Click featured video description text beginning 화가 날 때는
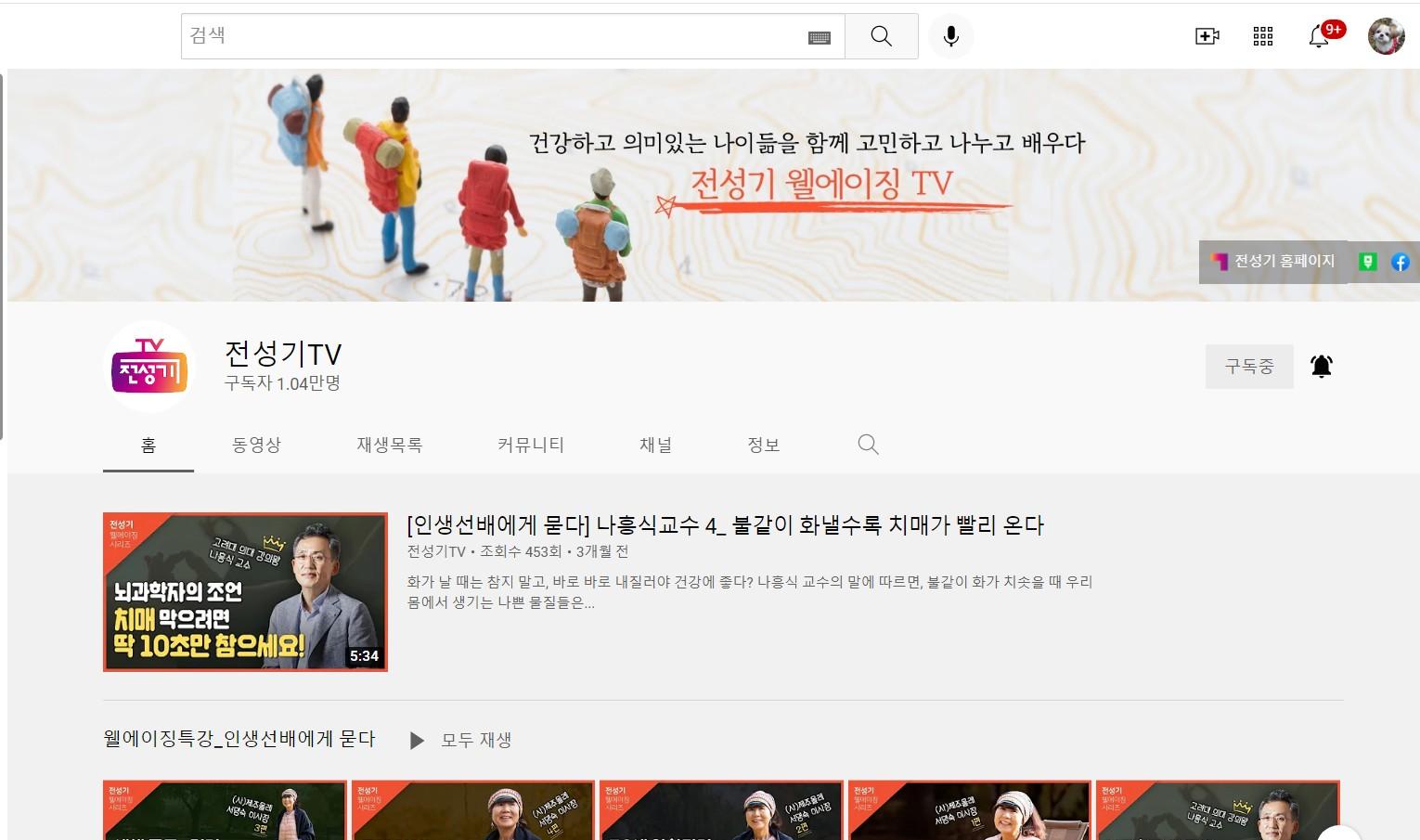 point(750,592)
